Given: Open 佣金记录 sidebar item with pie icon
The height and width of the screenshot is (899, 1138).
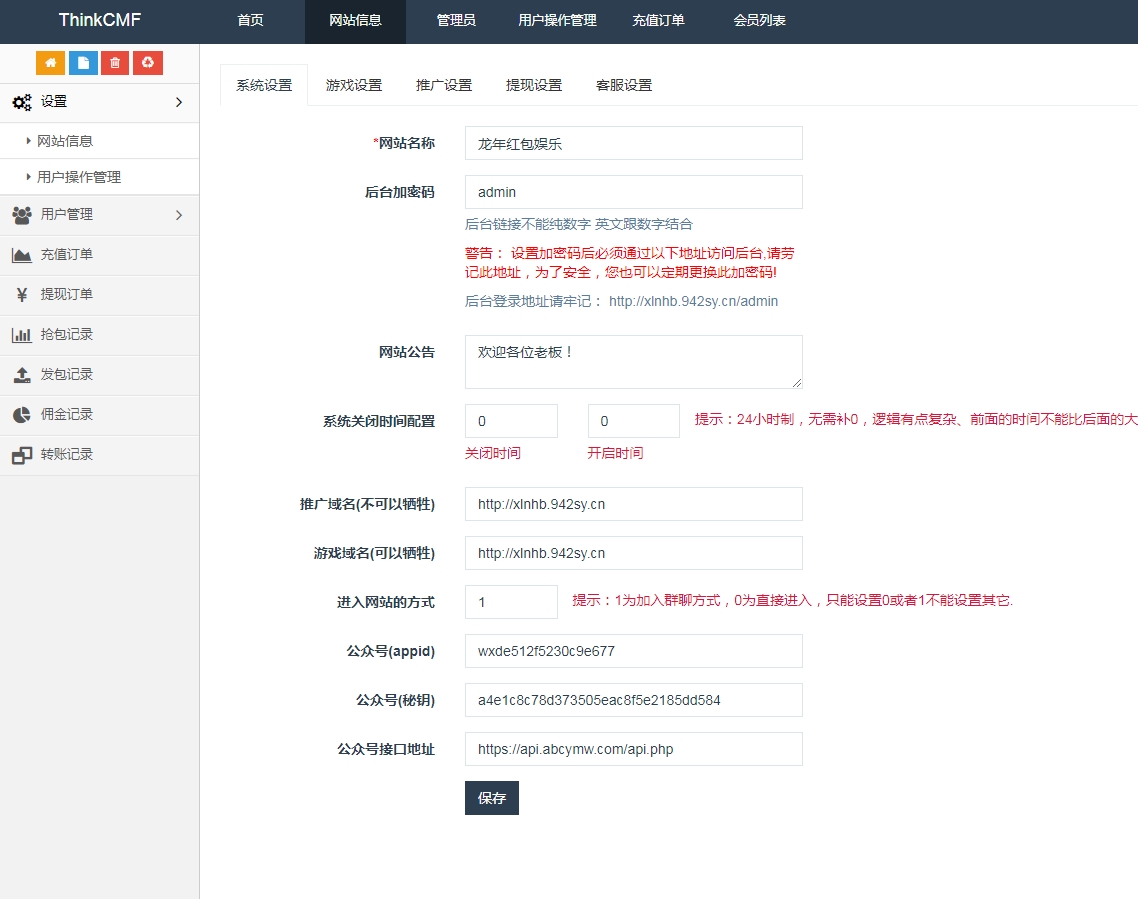Looking at the screenshot, I should pyautogui.click(x=66, y=415).
